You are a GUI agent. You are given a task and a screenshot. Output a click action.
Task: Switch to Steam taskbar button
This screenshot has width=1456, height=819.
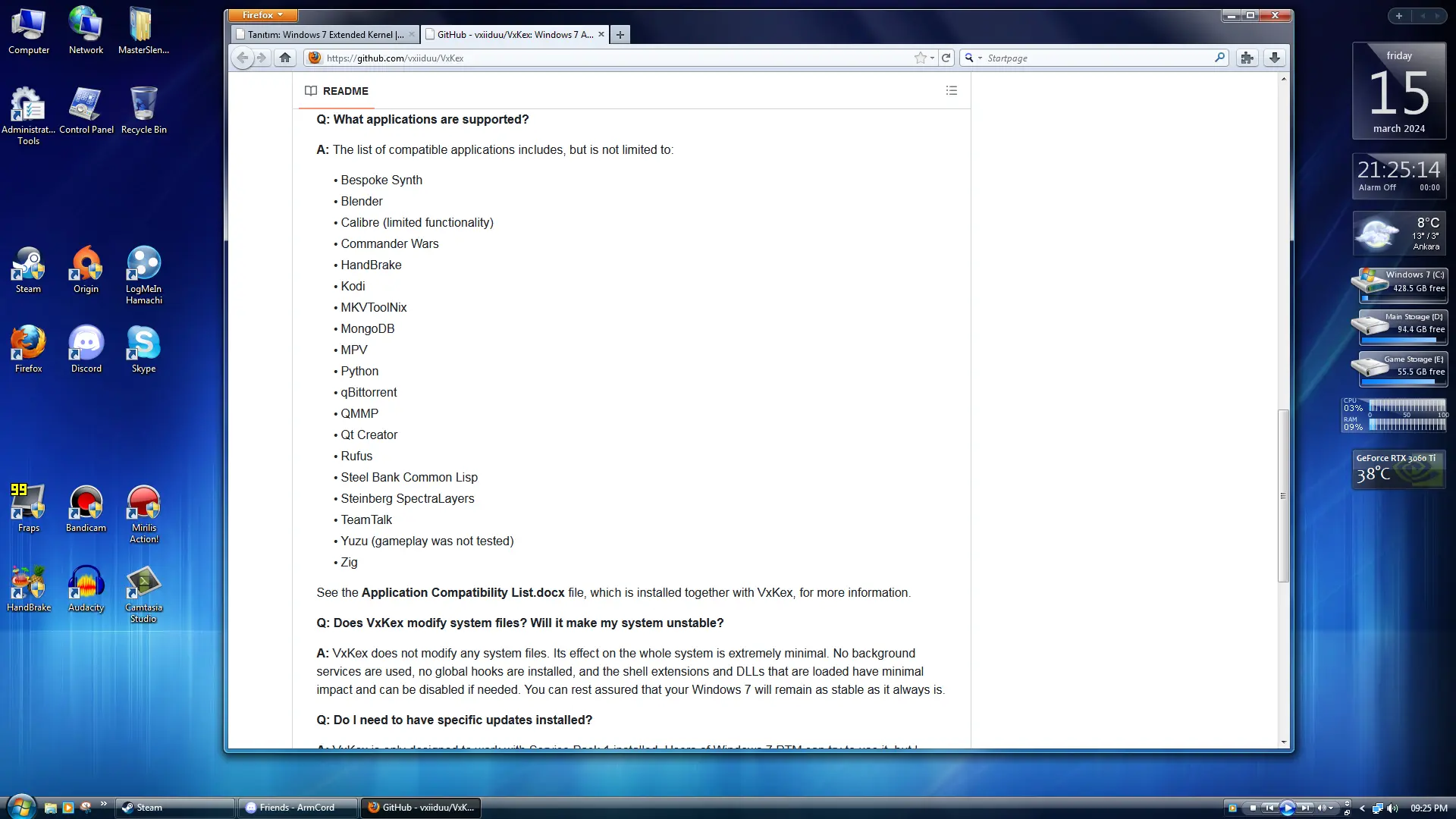(x=174, y=808)
